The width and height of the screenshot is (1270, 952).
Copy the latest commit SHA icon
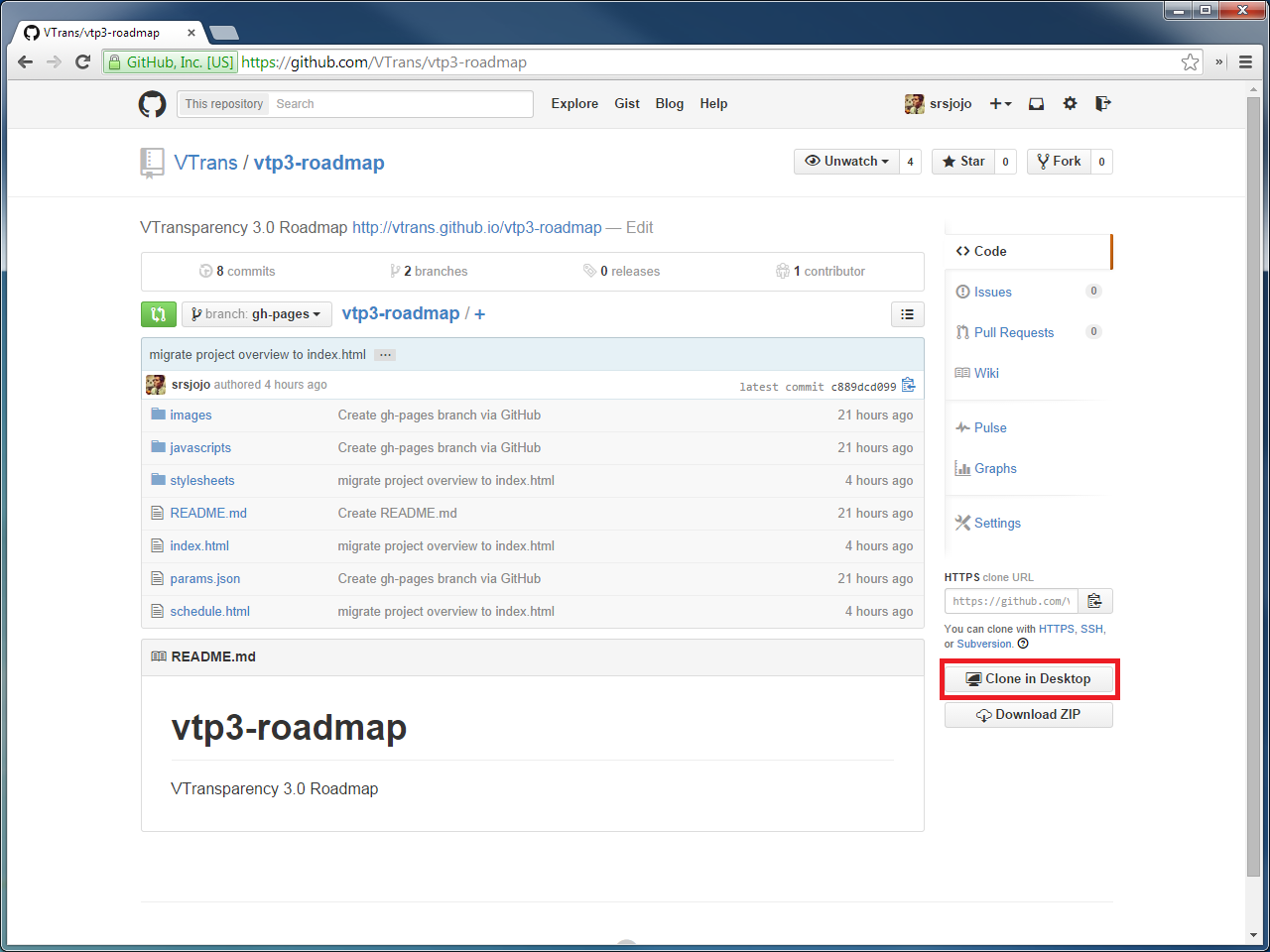point(908,386)
